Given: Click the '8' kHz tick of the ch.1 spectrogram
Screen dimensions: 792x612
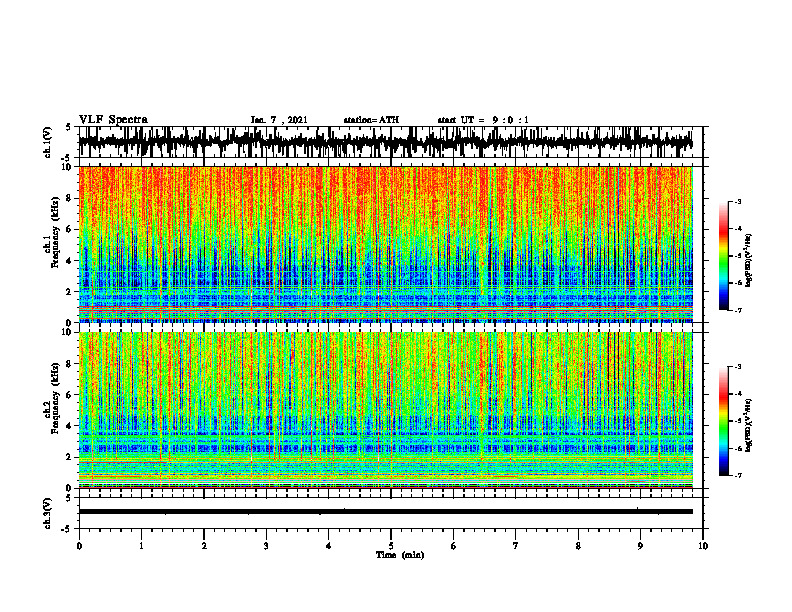Looking at the screenshot, I should click(x=70, y=198).
